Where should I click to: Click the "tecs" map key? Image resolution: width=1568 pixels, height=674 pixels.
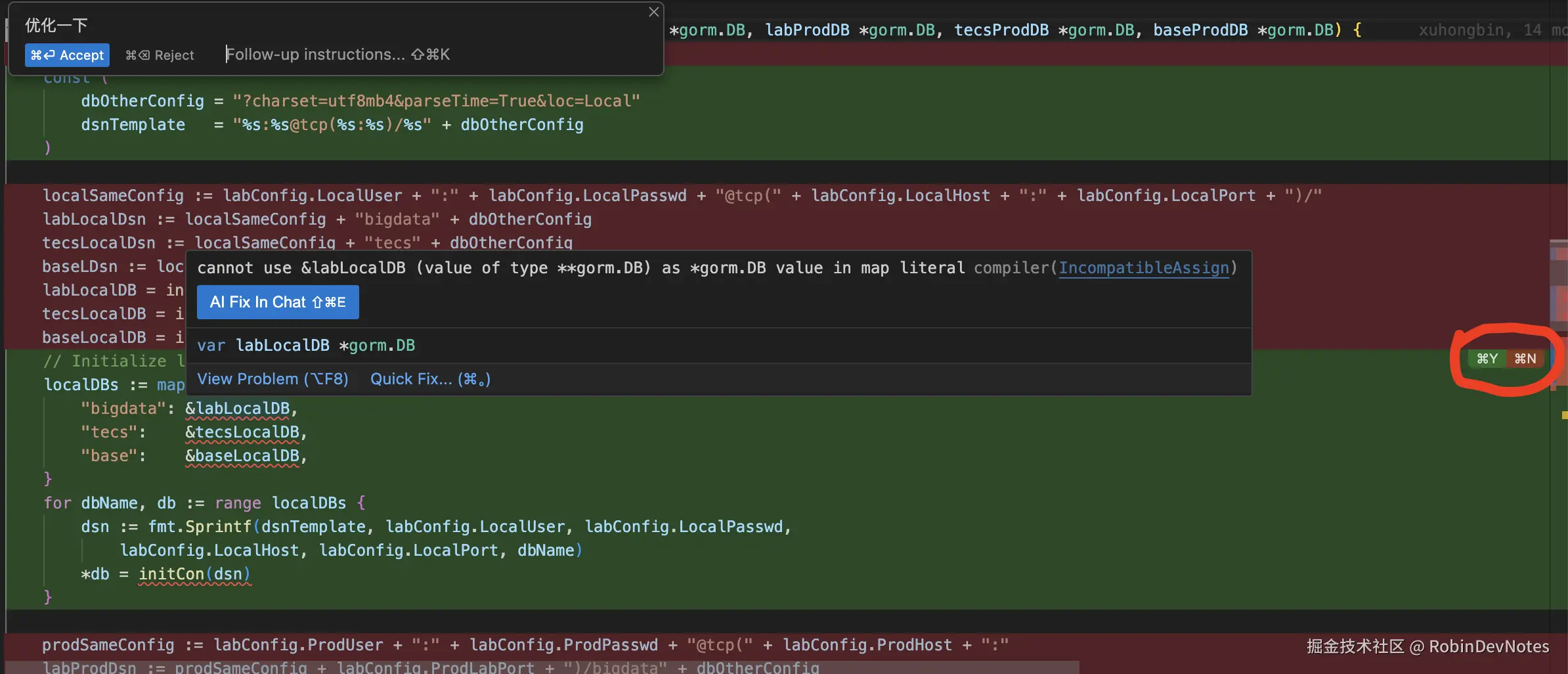pos(109,432)
